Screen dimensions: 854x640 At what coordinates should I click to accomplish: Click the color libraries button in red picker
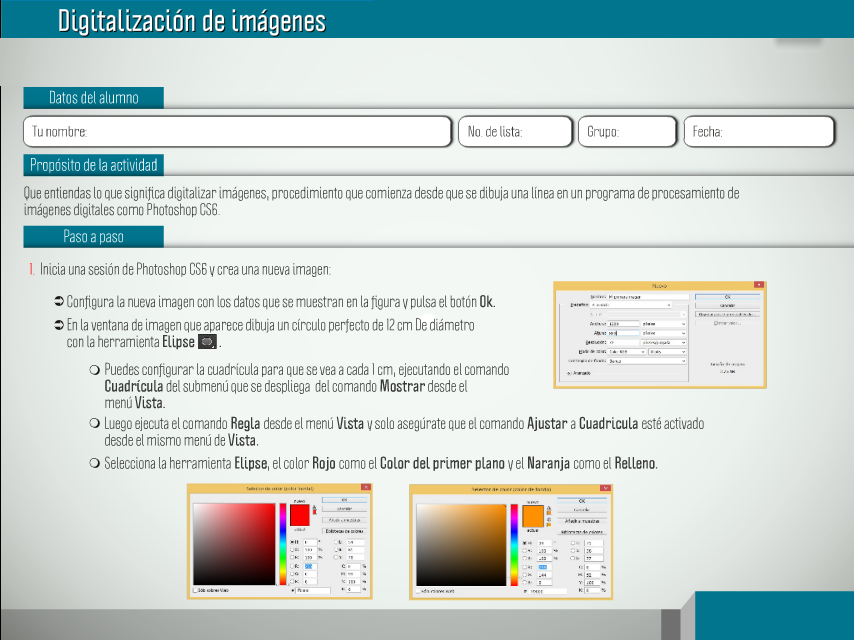click(x=344, y=529)
